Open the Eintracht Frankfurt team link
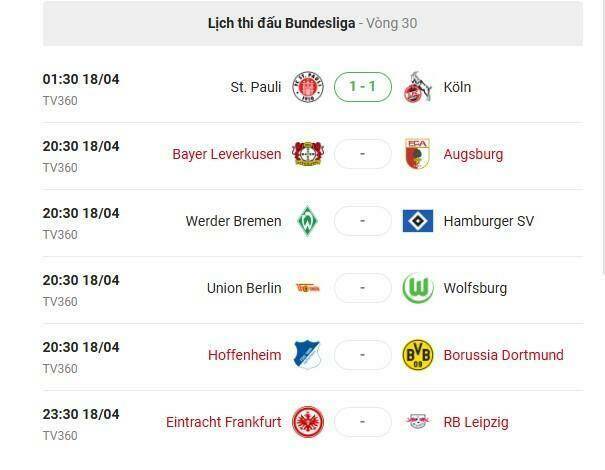 pos(224,422)
